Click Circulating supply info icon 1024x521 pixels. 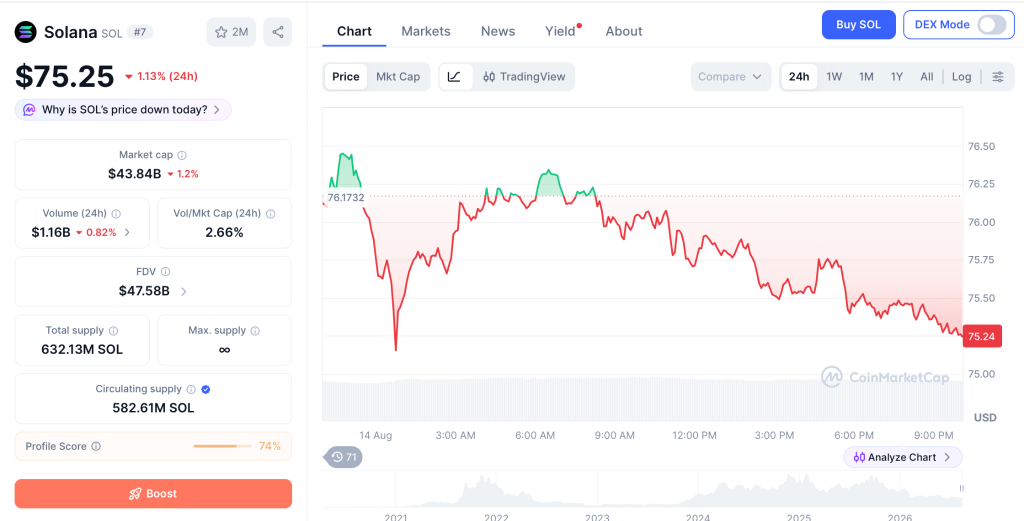tap(191, 389)
